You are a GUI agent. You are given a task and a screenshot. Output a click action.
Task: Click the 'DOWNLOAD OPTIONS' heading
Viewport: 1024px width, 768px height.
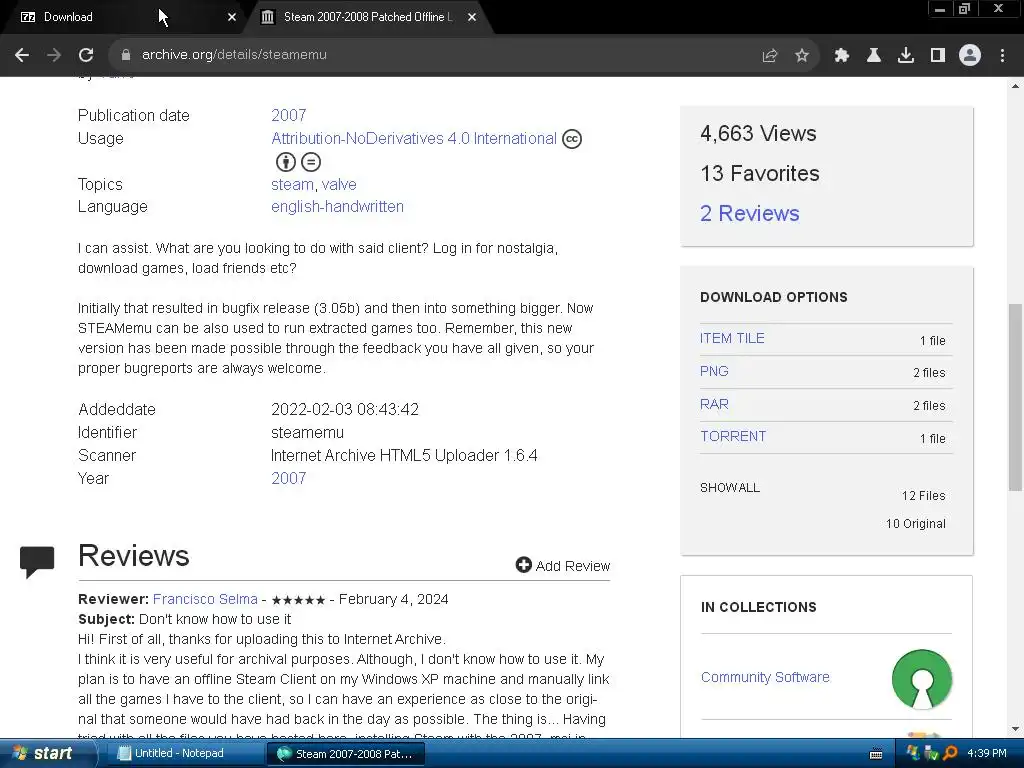tap(774, 297)
